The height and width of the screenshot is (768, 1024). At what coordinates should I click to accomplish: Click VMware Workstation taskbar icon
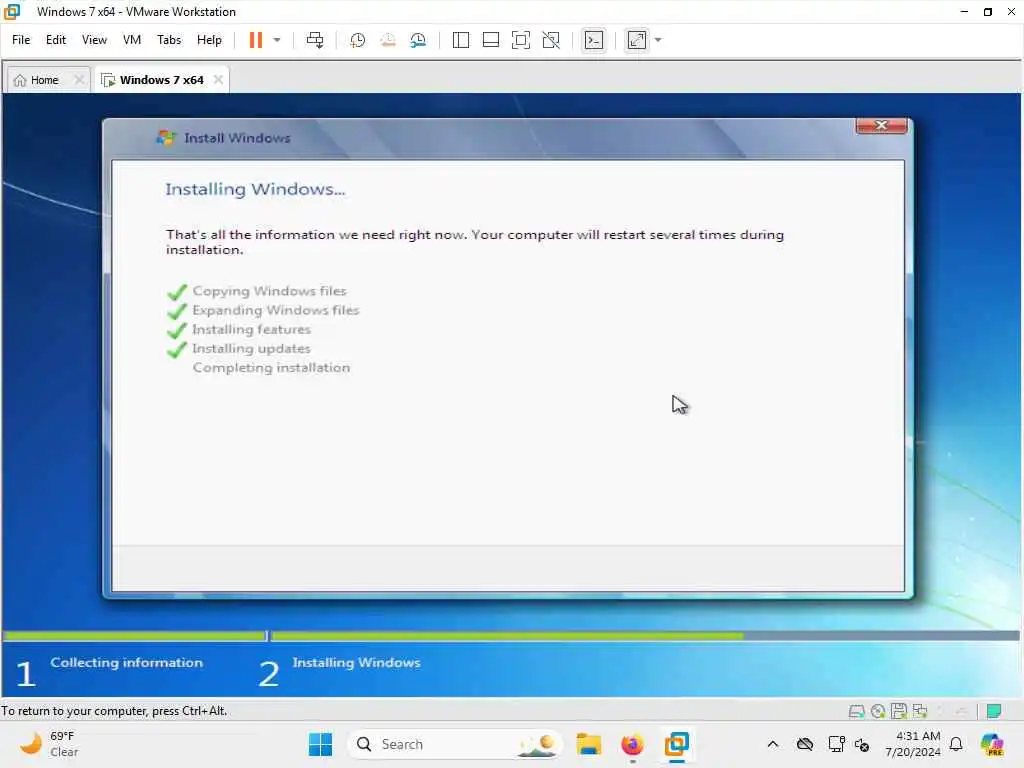click(677, 744)
